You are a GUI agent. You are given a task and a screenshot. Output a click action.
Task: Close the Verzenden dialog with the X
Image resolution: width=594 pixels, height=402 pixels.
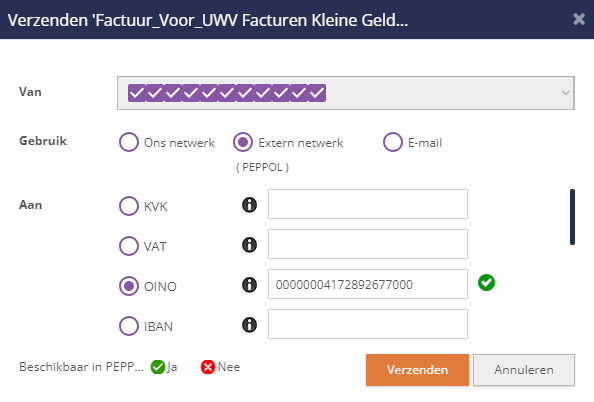(x=579, y=19)
